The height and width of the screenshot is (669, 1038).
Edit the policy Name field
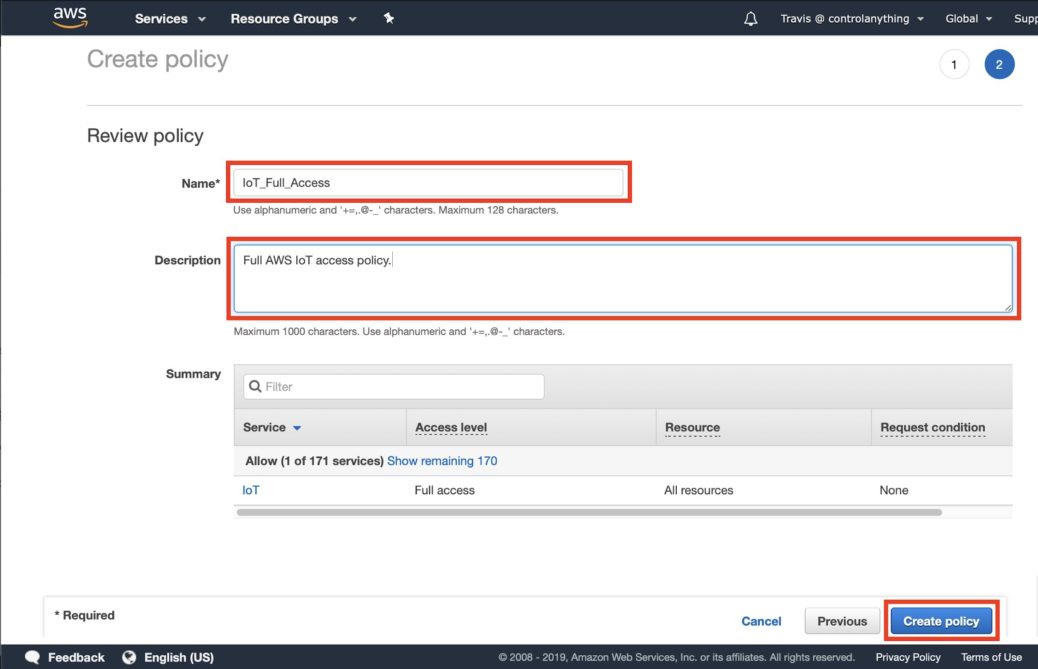coord(428,182)
